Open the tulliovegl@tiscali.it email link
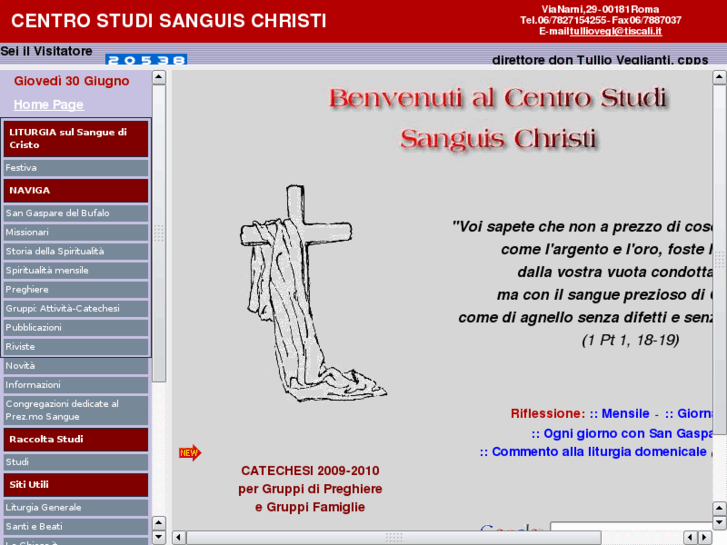 click(x=615, y=31)
